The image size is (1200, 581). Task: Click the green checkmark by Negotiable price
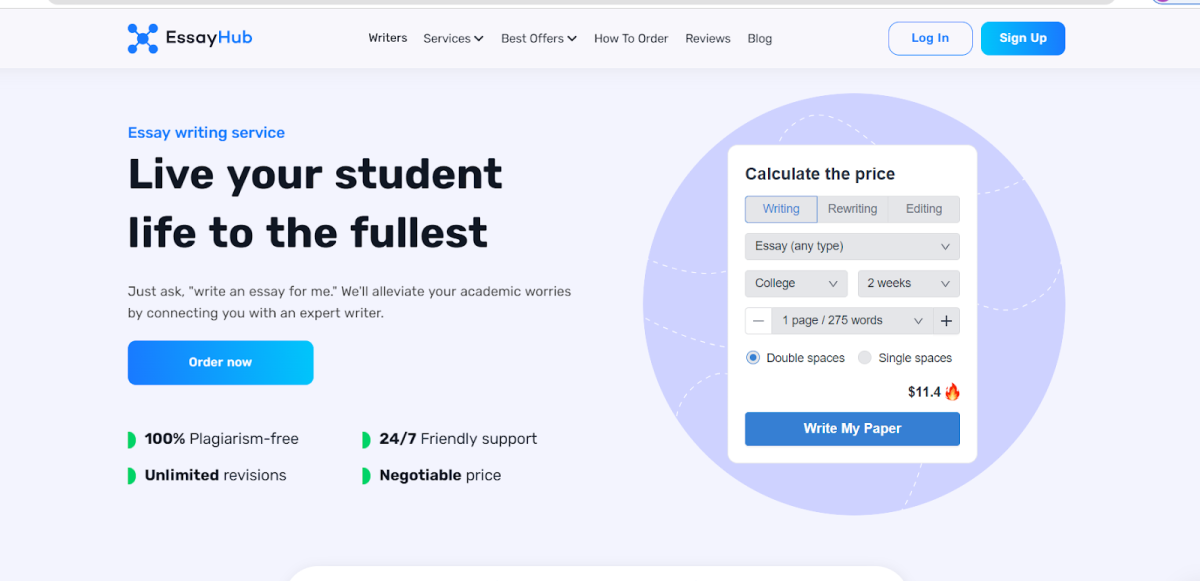click(x=368, y=475)
